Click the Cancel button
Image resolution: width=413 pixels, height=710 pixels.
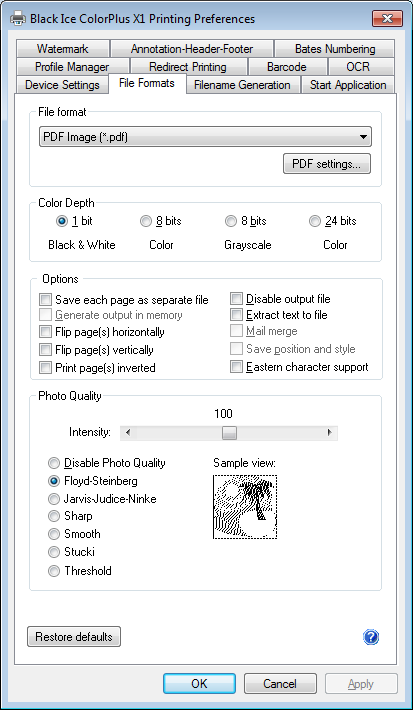(x=280, y=684)
